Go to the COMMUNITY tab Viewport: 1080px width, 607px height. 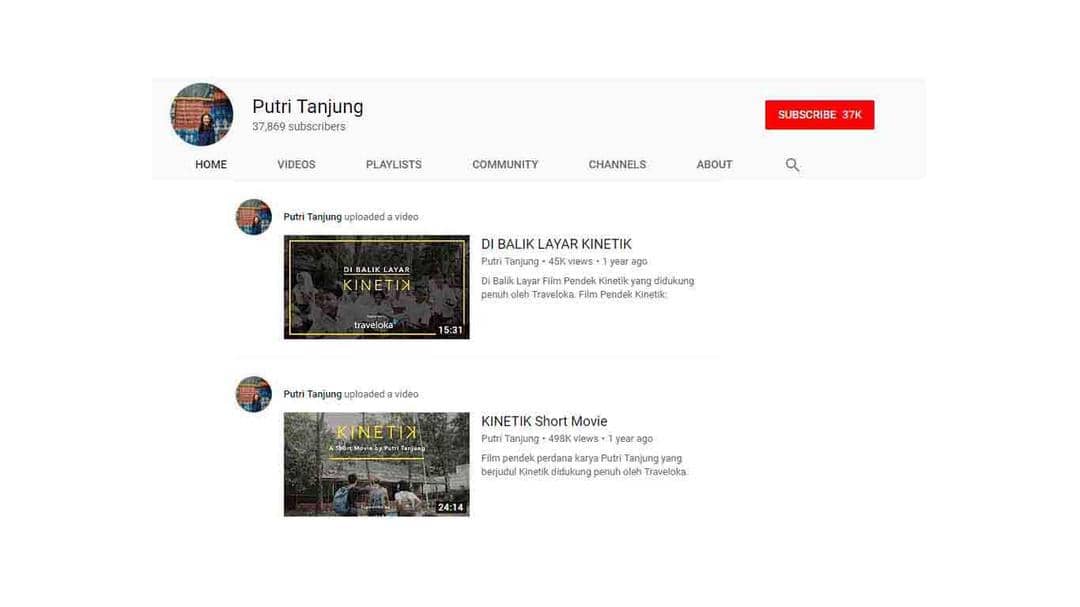[505, 165]
